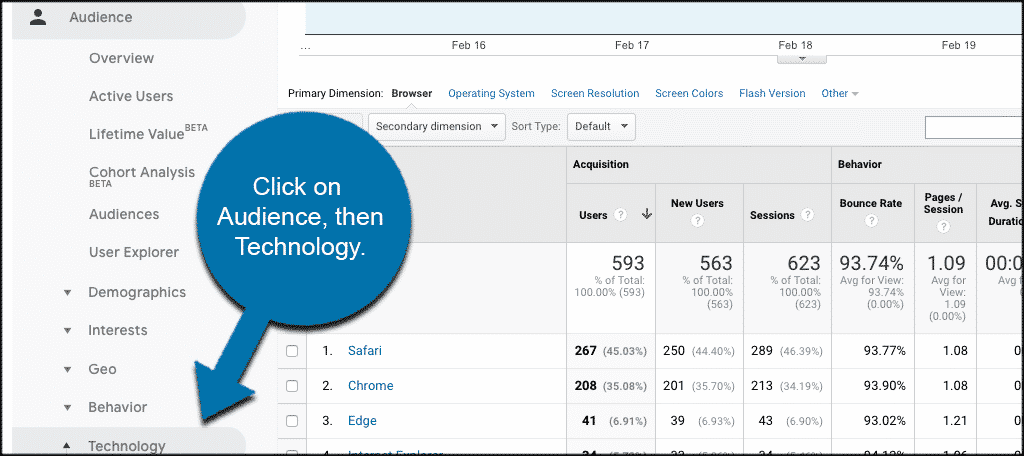Click the table search input field
This screenshot has width=1024, height=456.
(974, 127)
